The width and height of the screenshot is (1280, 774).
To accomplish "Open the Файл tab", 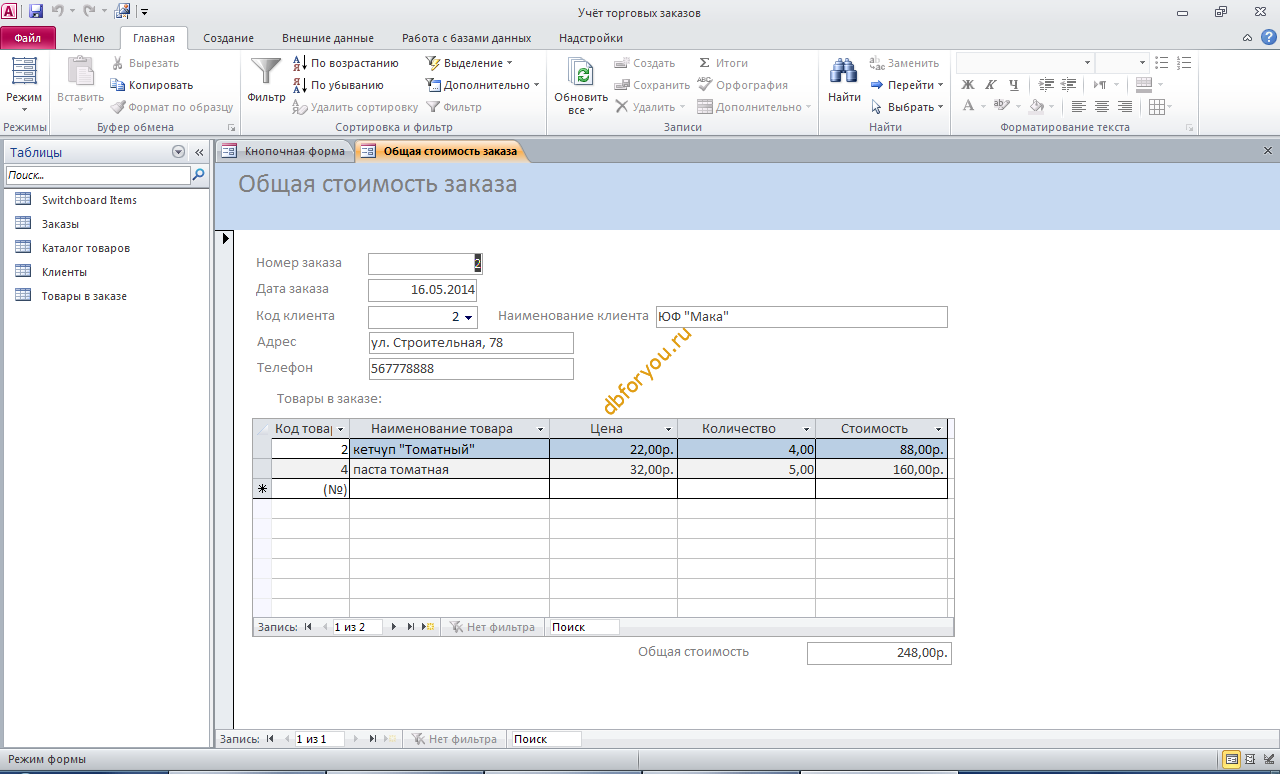I will coord(28,38).
